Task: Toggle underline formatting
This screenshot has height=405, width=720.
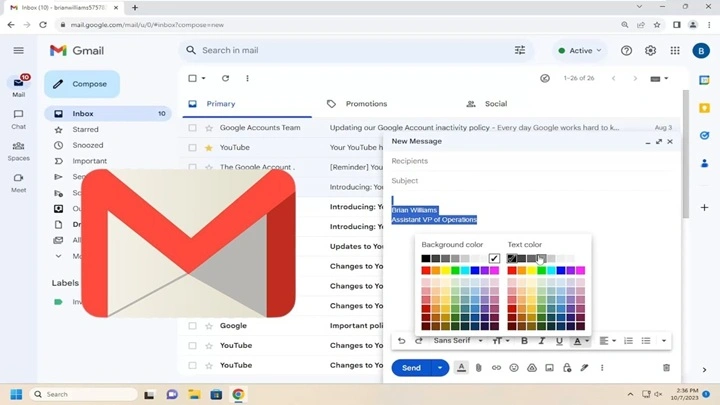Action: point(559,341)
